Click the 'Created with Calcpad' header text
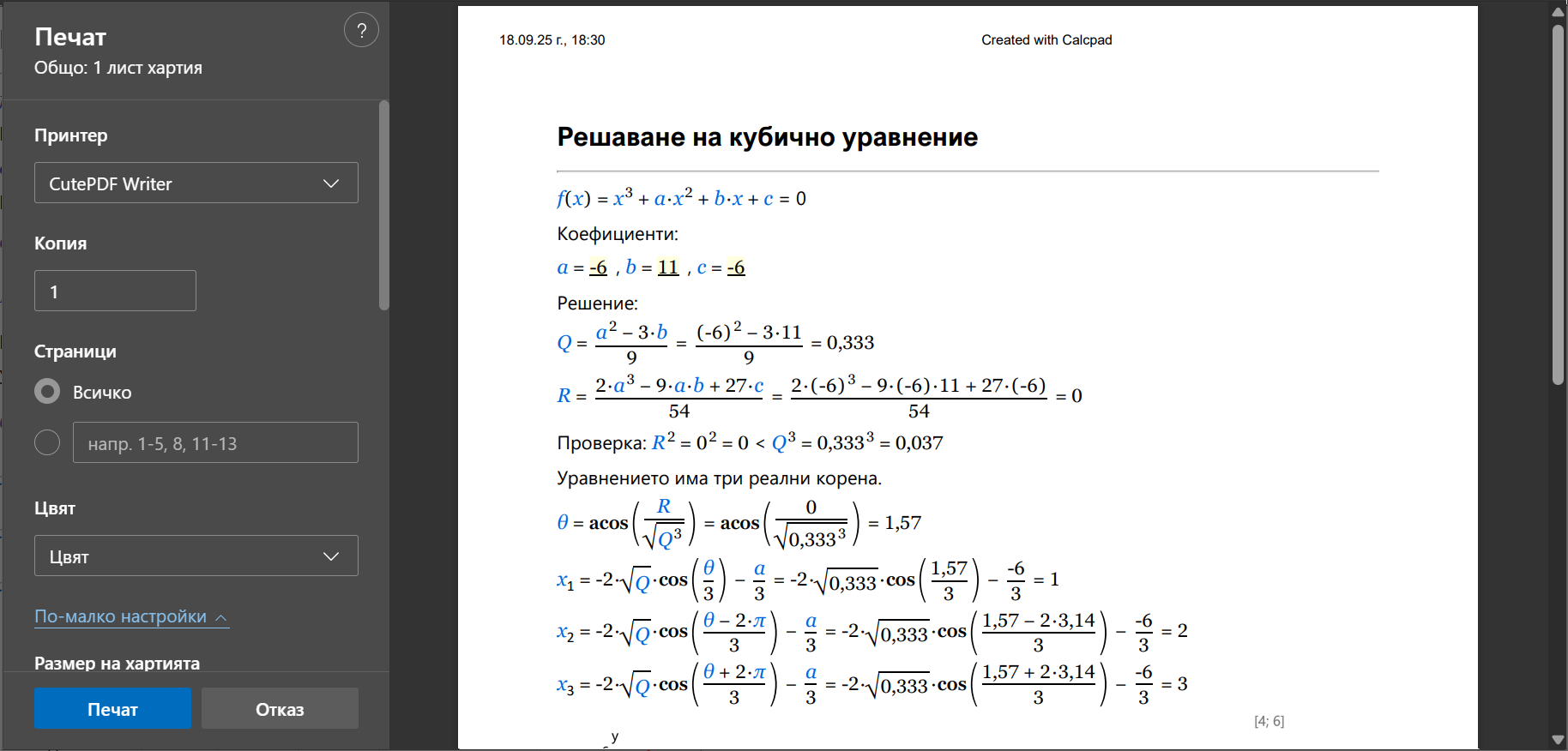Viewport: 1568px width, 751px height. pos(1046,40)
